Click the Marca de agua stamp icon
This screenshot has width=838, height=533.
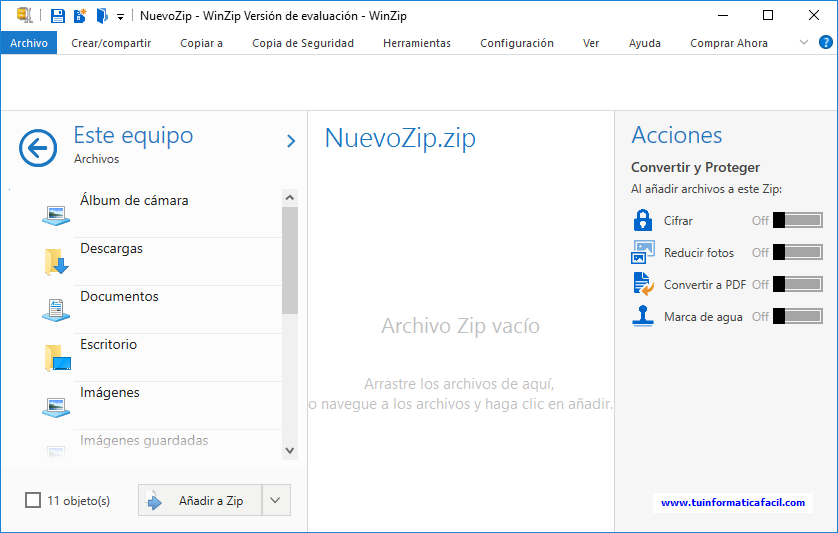(x=643, y=316)
